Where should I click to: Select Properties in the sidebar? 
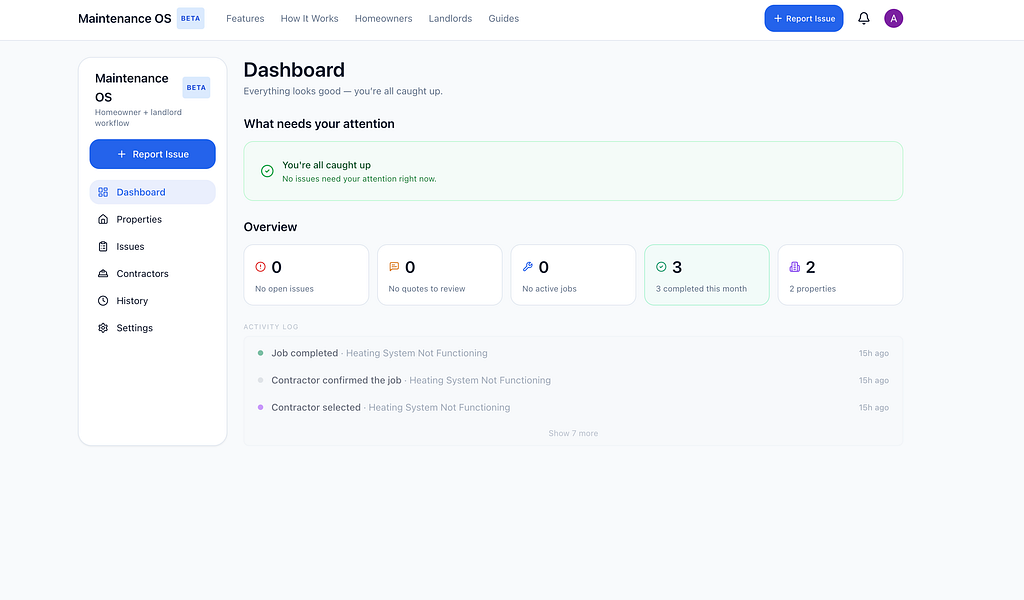pos(152,219)
